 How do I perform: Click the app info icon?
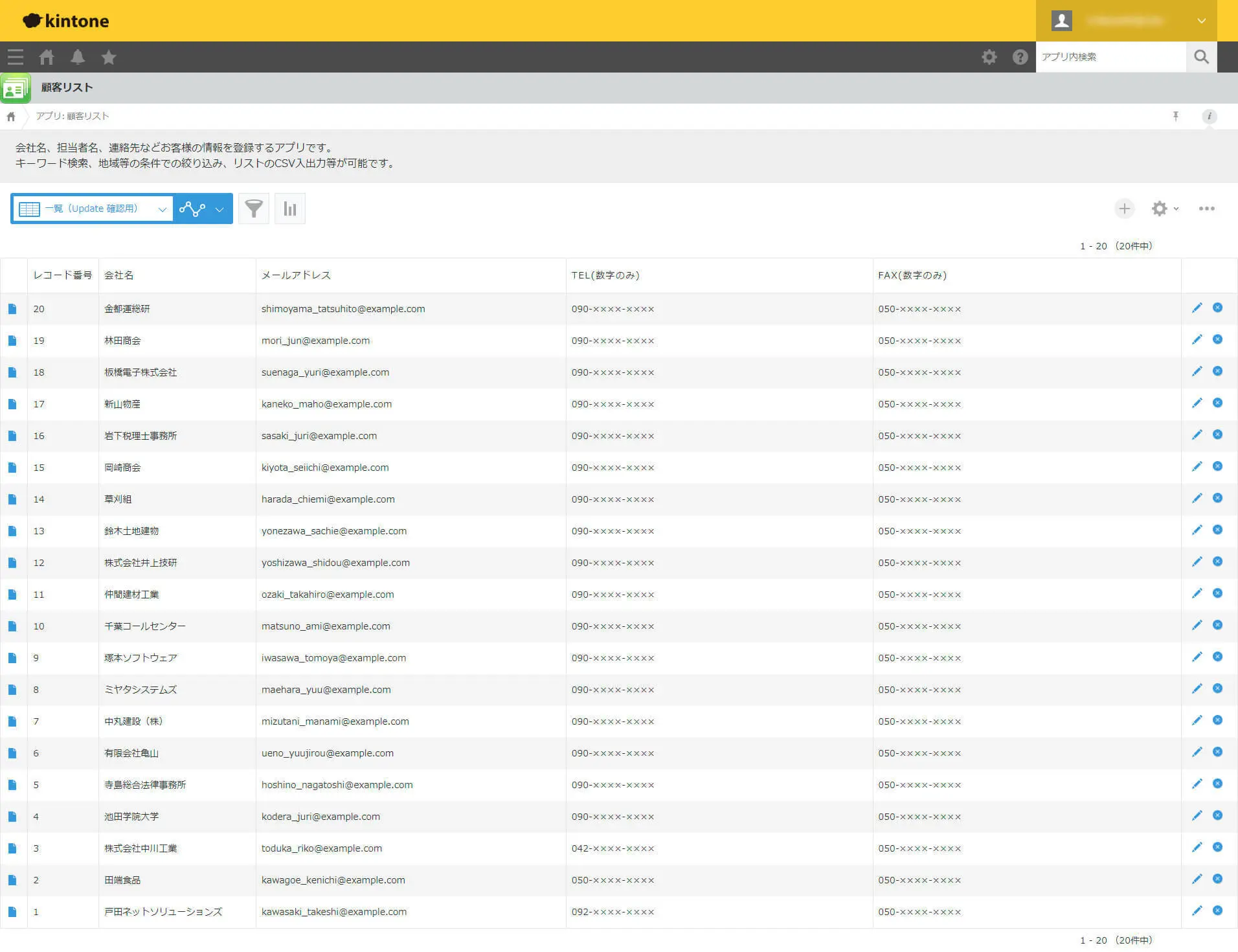[1209, 117]
